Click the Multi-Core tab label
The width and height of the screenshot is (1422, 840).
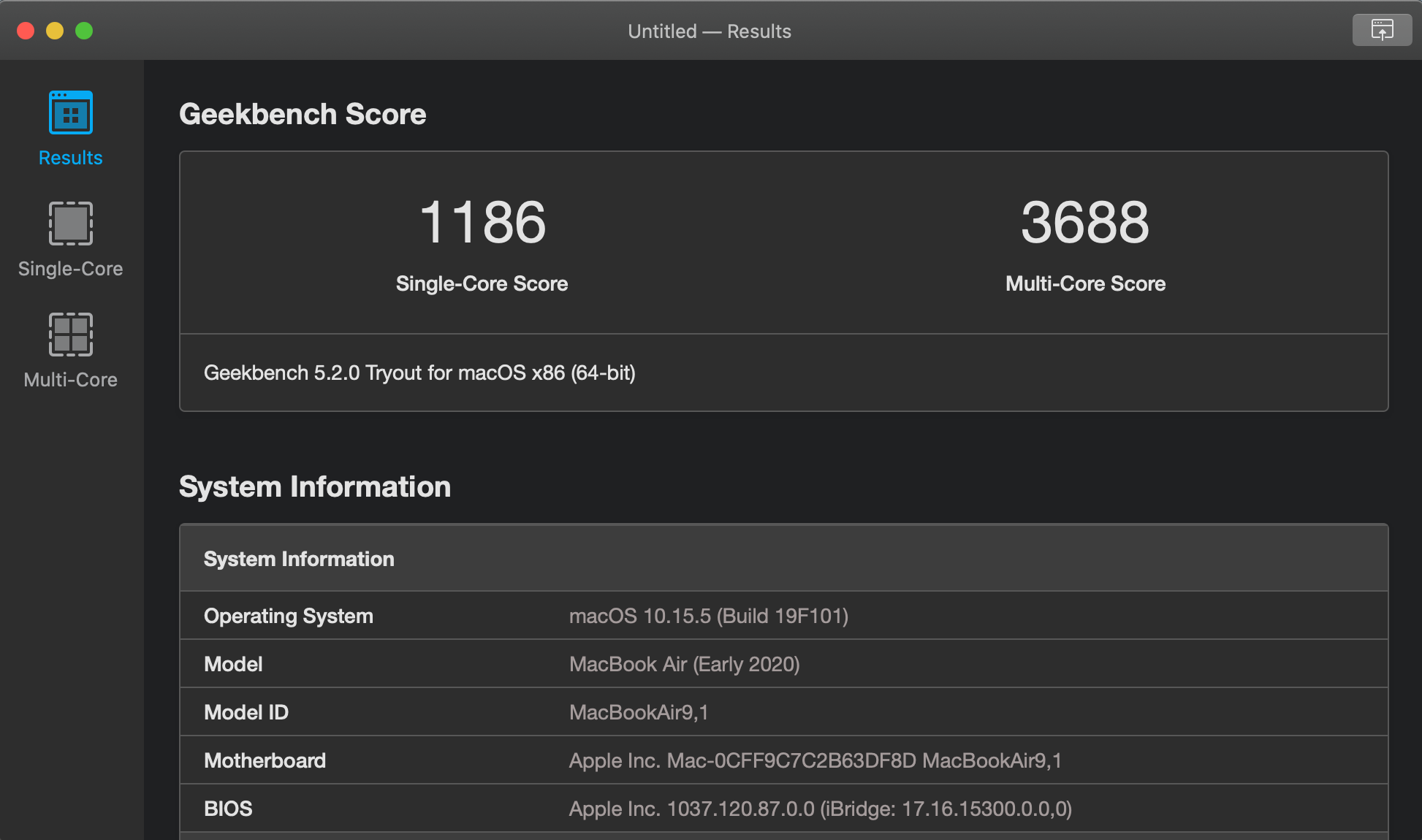pos(71,380)
